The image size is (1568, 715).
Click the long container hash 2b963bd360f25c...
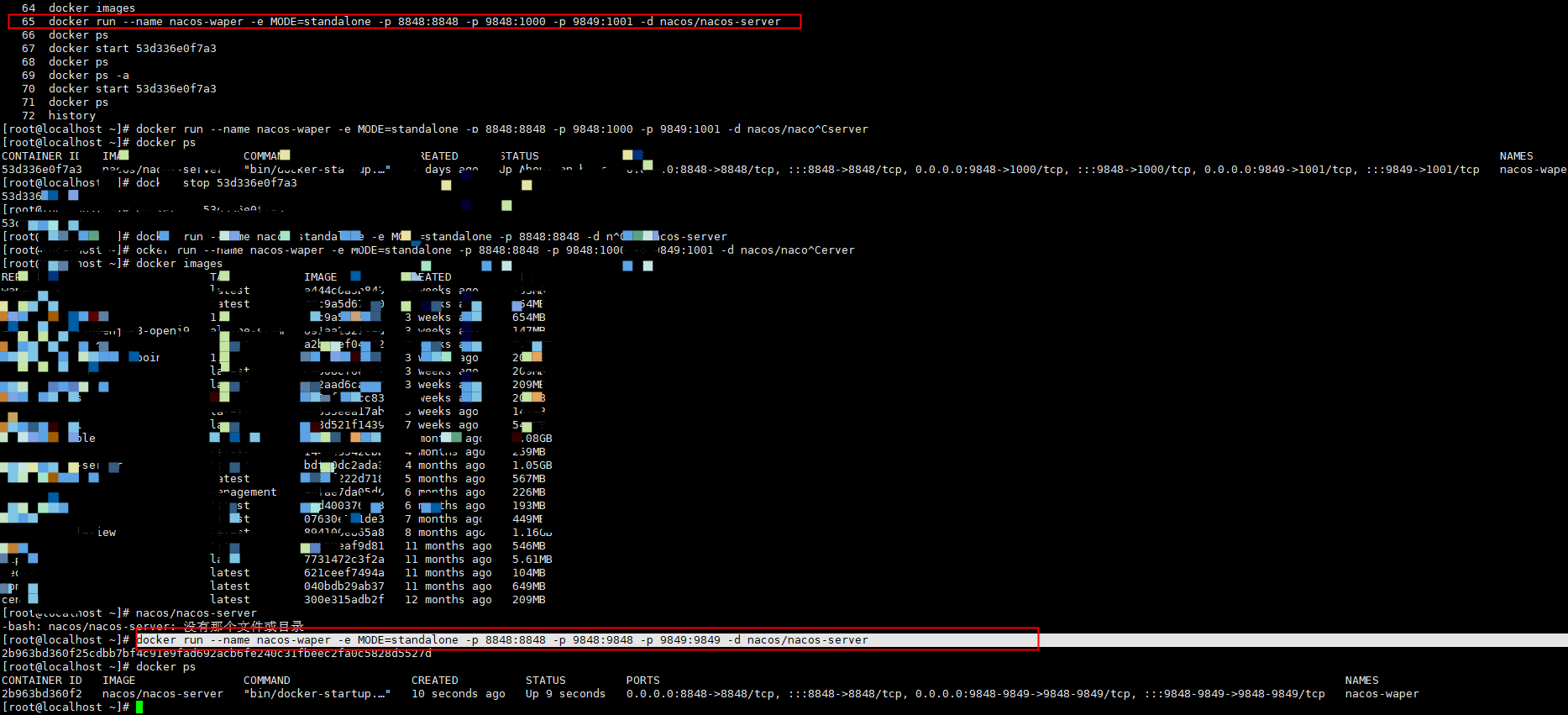(216, 653)
